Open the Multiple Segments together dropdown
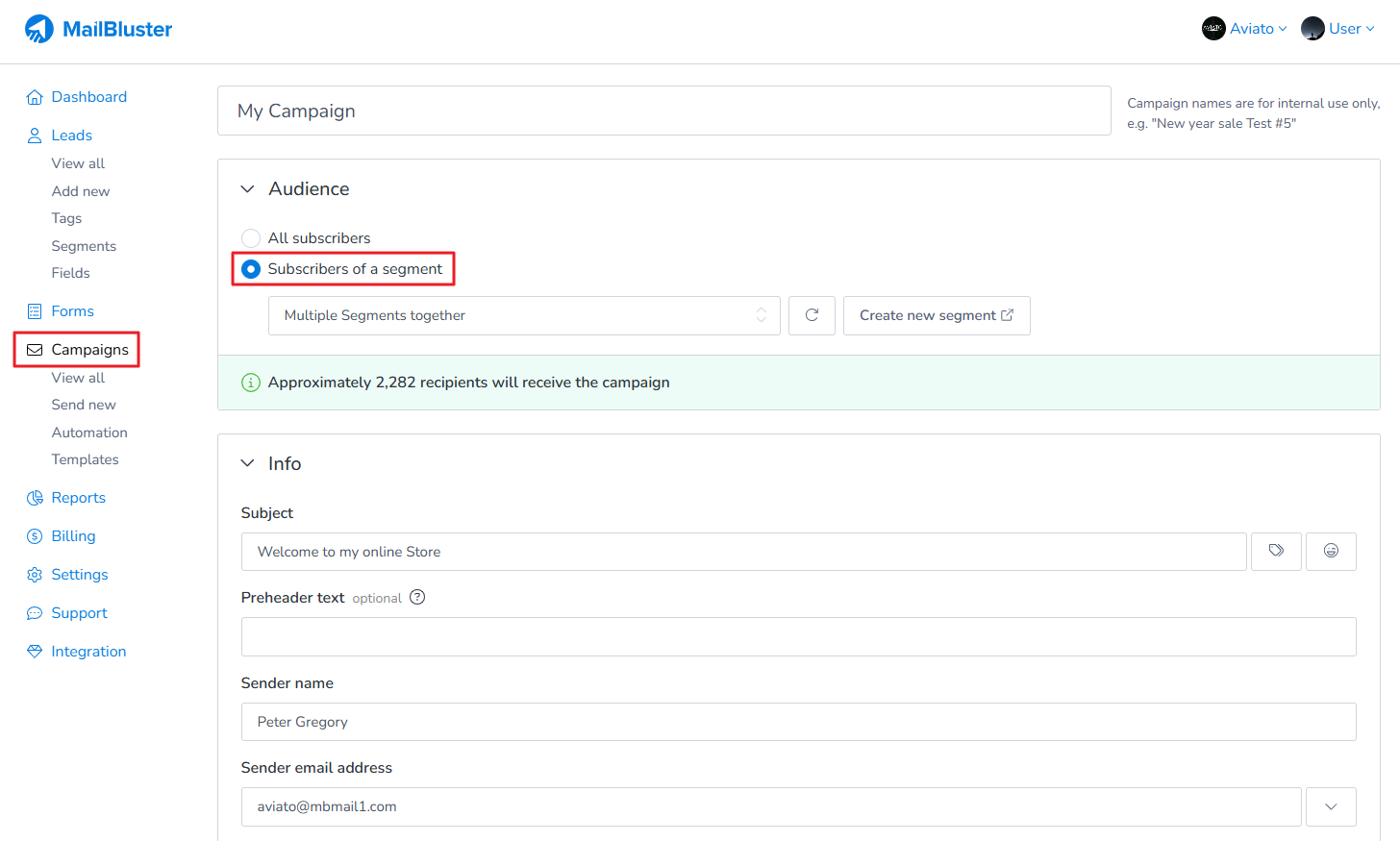The width and height of the screenshot is (1400, 841). (x=523, y=315)
